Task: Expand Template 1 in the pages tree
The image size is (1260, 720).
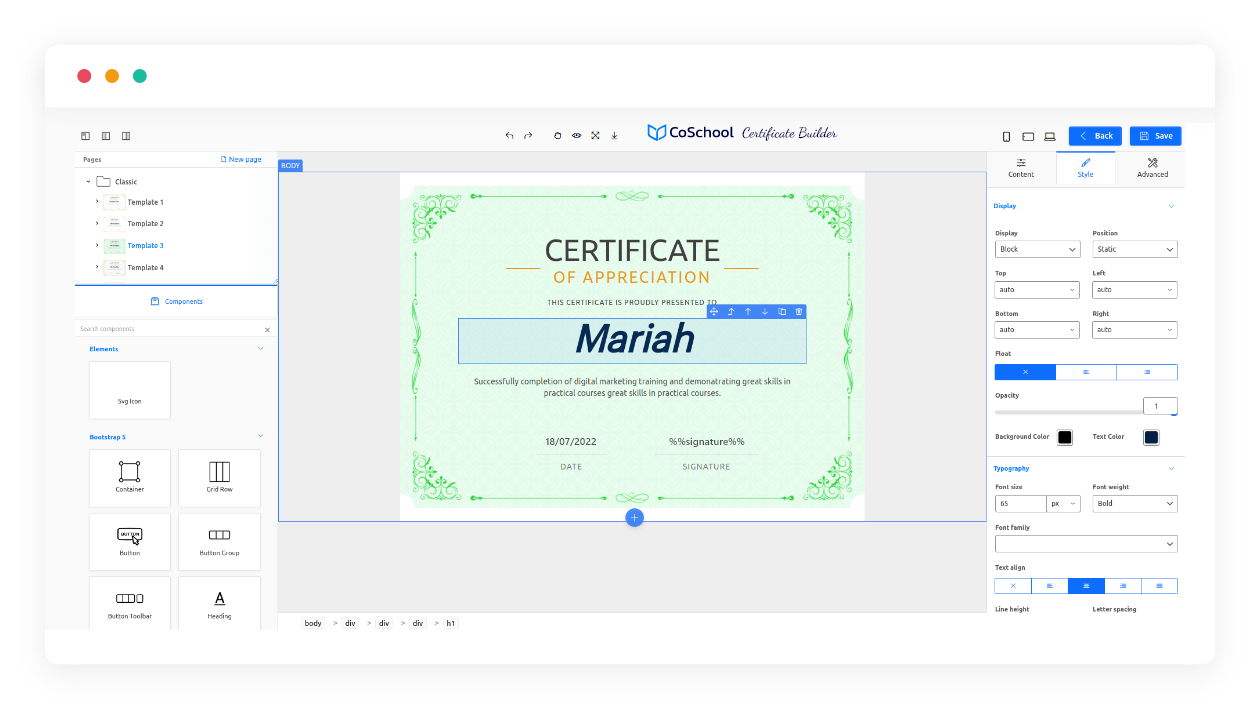Action: (97, 202)
